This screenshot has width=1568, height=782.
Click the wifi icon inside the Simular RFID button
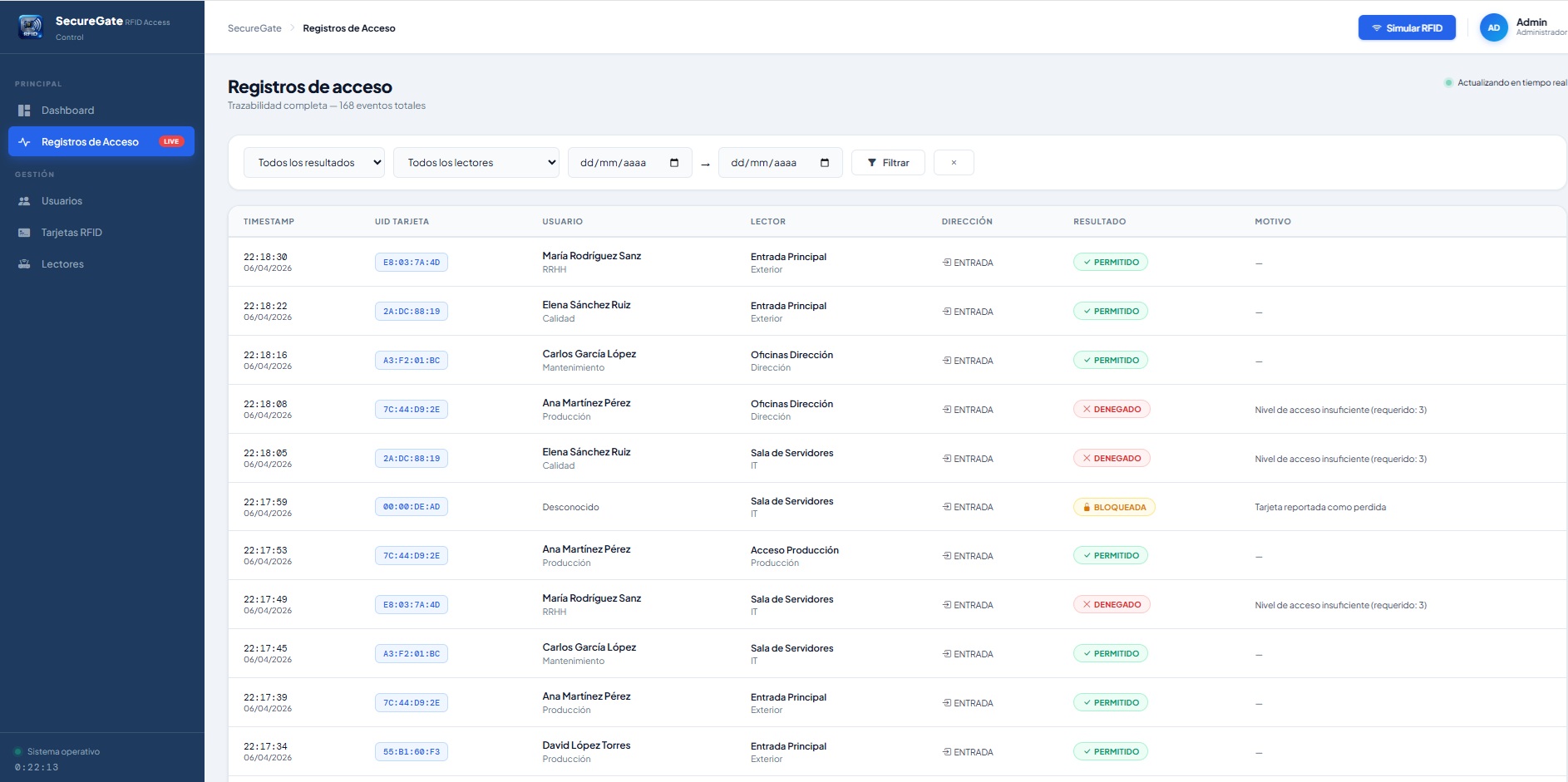[x=1377, y=27]
